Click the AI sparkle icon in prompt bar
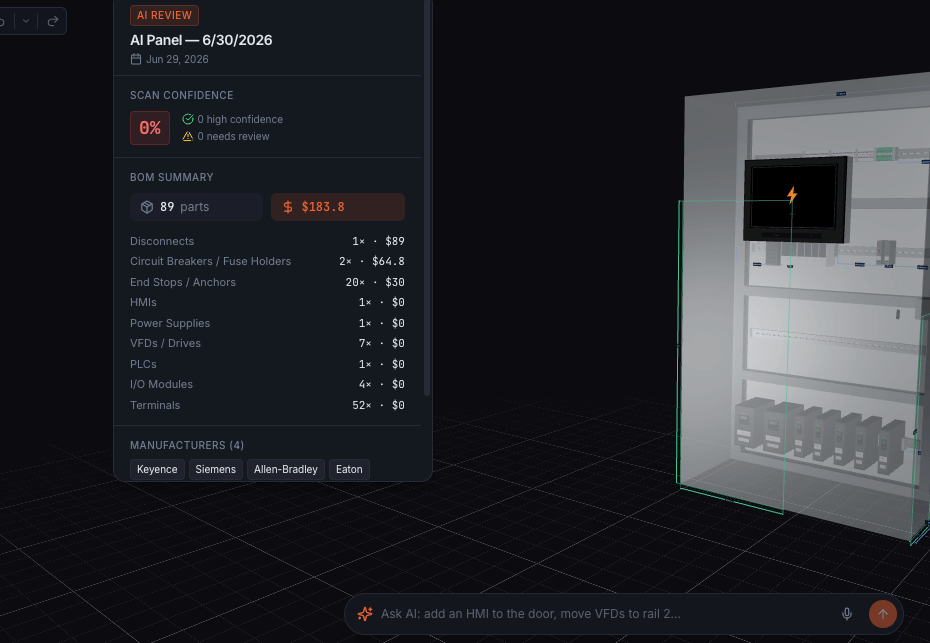 point(365,614)
